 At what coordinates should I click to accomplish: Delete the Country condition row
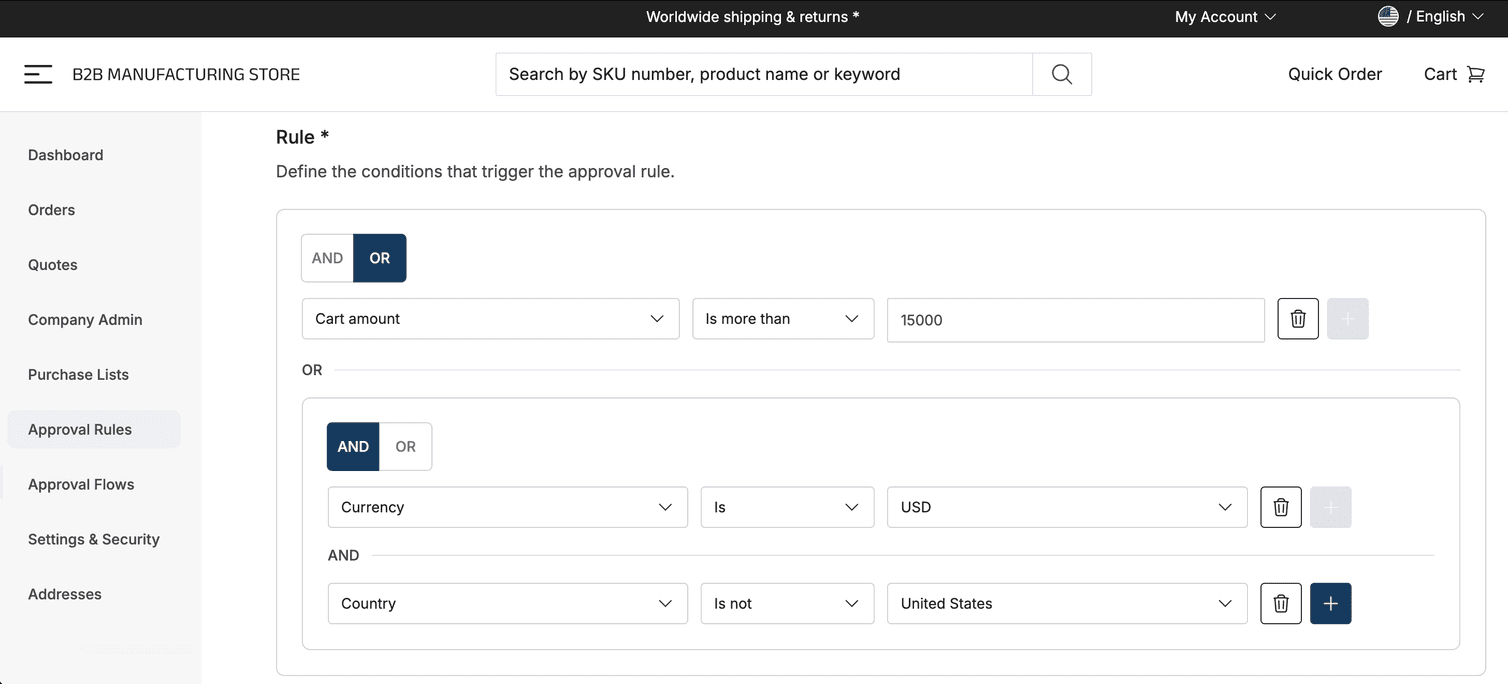coord(1280,603)
